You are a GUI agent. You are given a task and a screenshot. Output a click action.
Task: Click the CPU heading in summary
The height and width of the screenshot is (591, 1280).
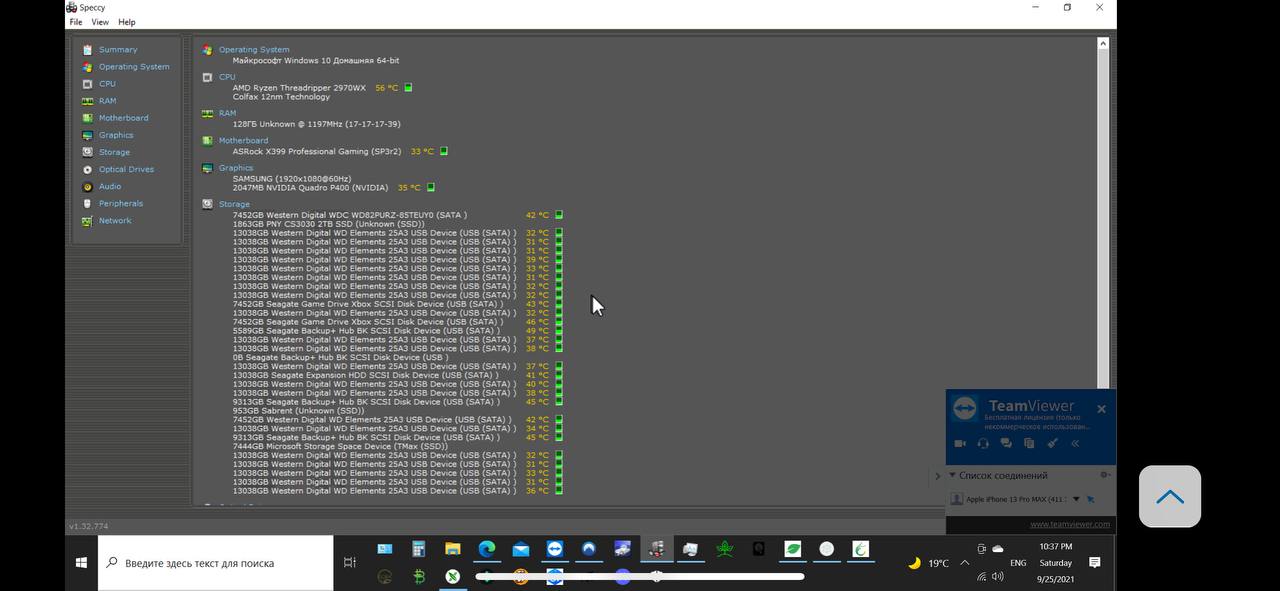tap(227, 76)
